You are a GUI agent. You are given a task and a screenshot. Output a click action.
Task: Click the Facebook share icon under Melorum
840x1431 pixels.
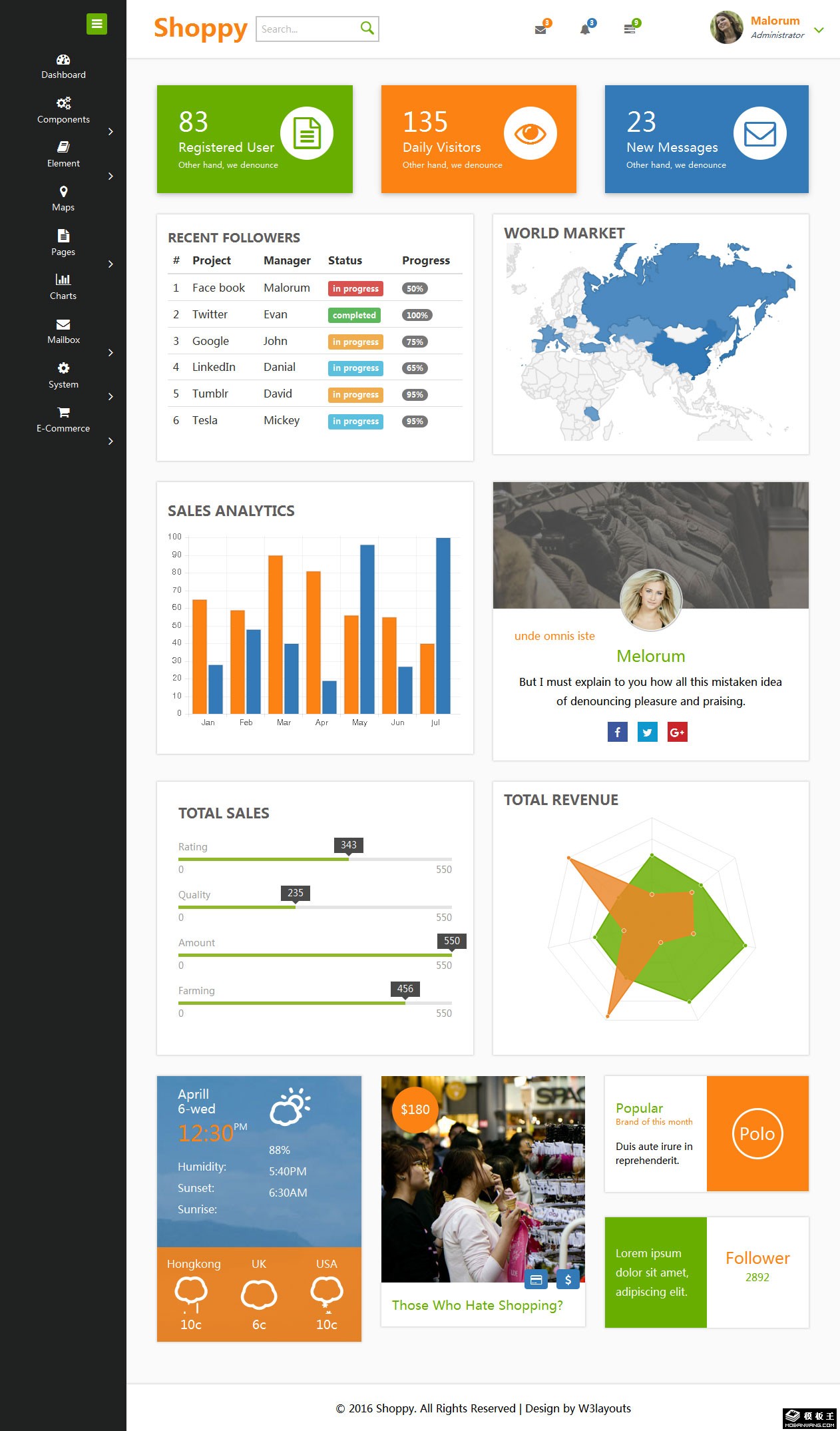tap(617, 732)
